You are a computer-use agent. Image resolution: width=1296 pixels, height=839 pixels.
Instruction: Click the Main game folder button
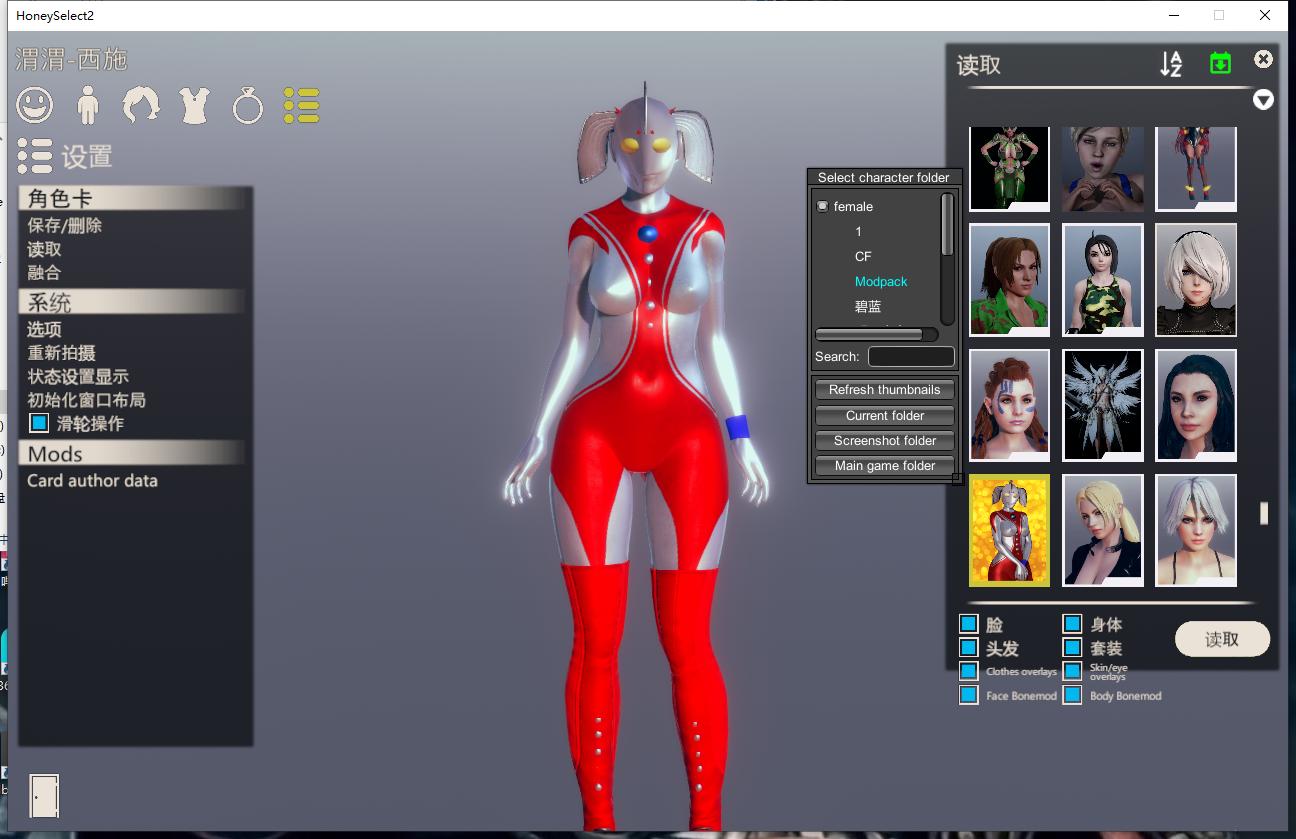[885, 466]
